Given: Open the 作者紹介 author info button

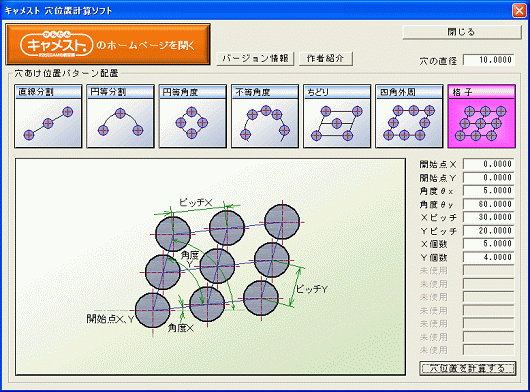Looking at the screenshot, I should coord(326,58).
